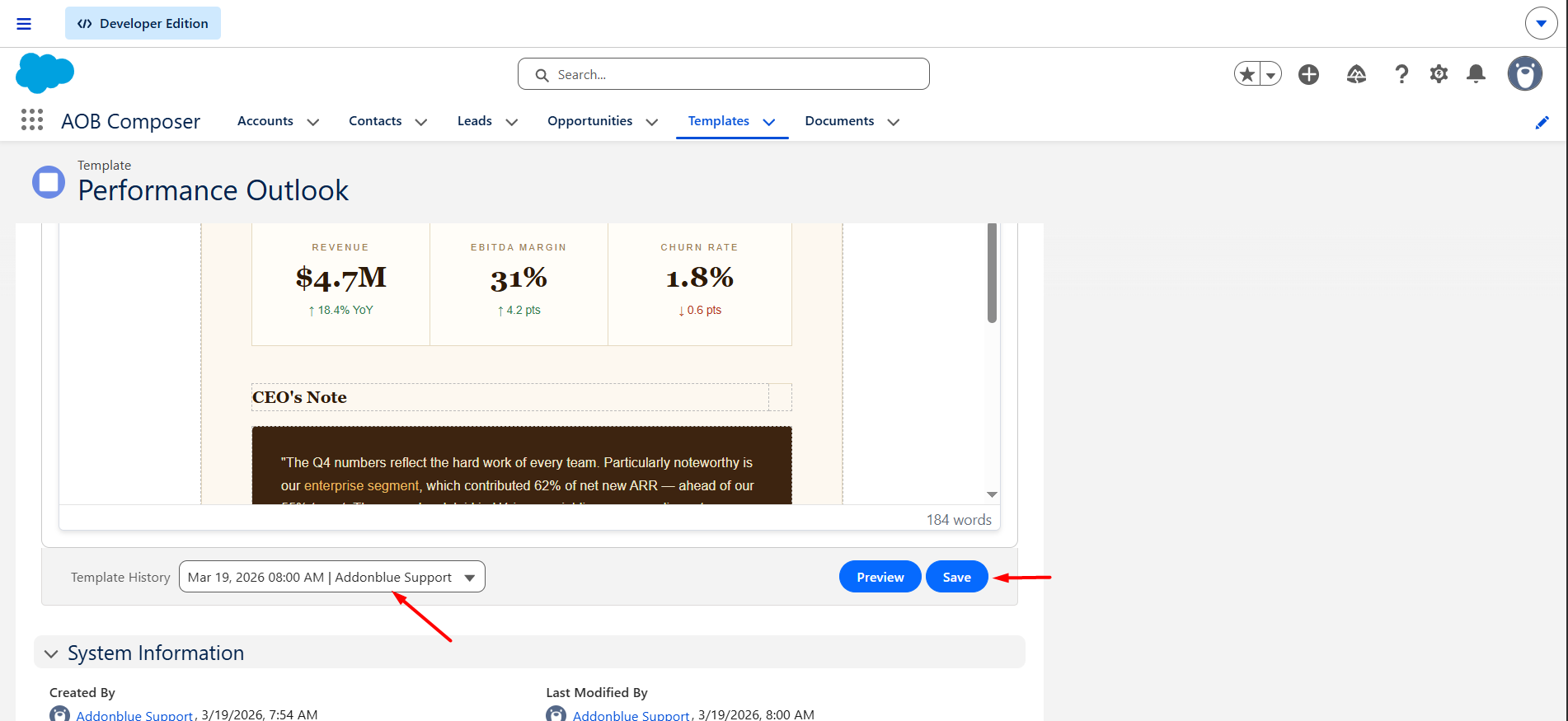Open the App Launcher dots grid
The width and height of the screenshot is (1568, 721).
[x=32, y=120]
